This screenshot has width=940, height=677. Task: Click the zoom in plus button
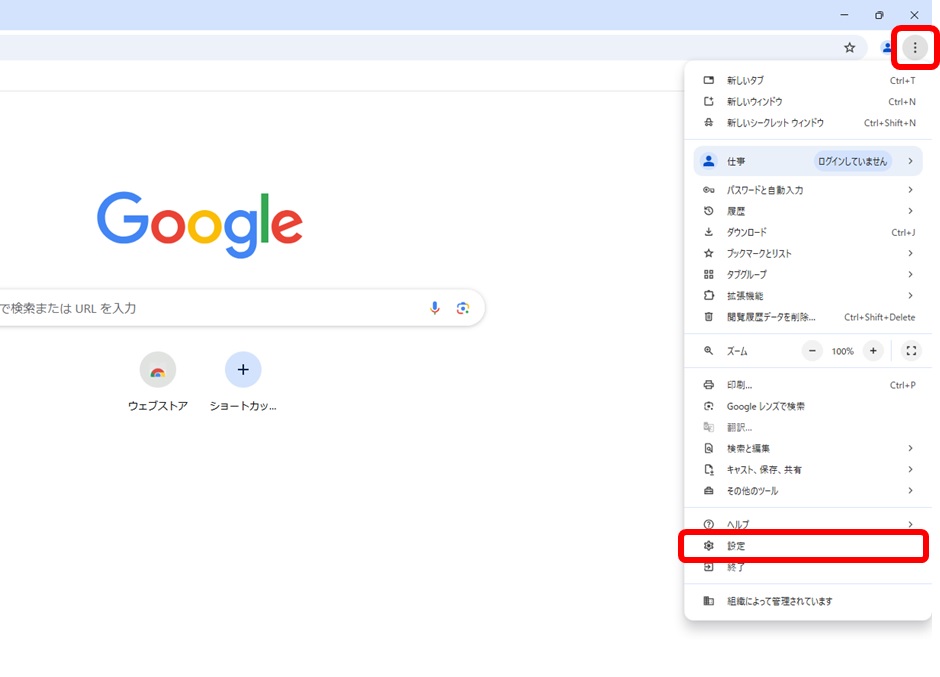873,351
